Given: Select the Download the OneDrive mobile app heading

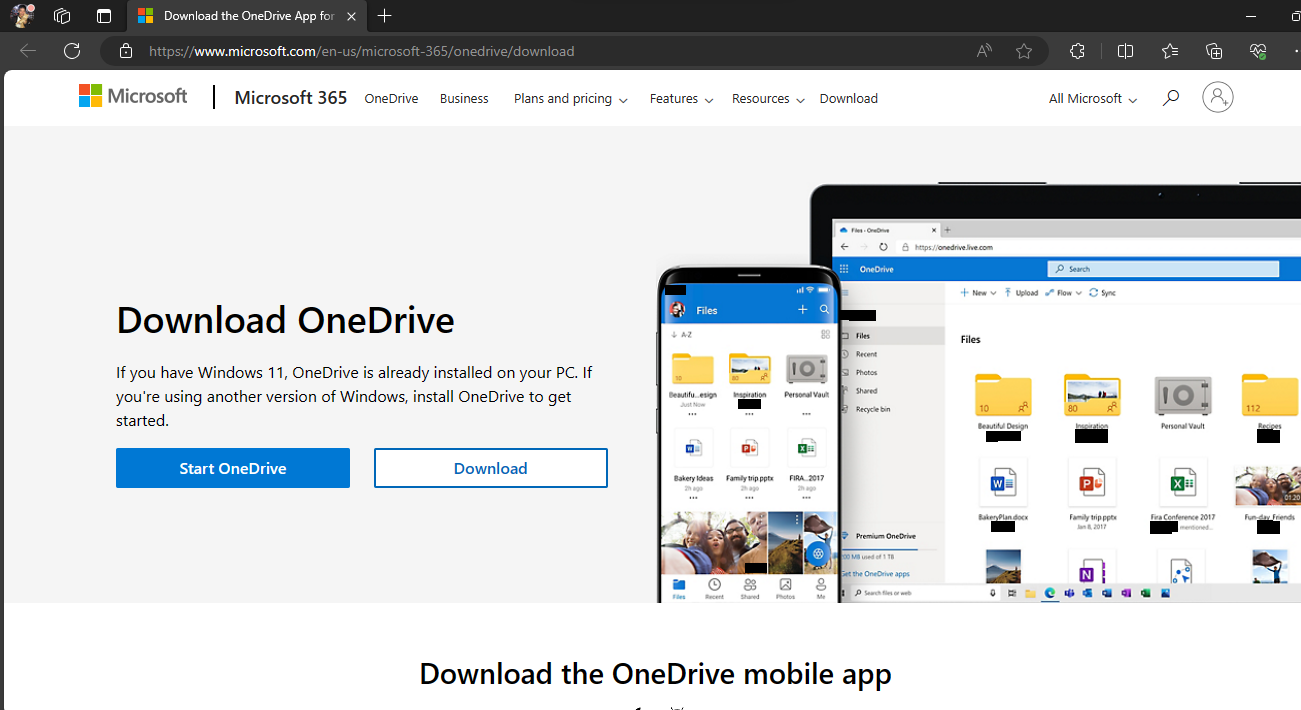Looking at the screenshot, I should tap(655, 673).
